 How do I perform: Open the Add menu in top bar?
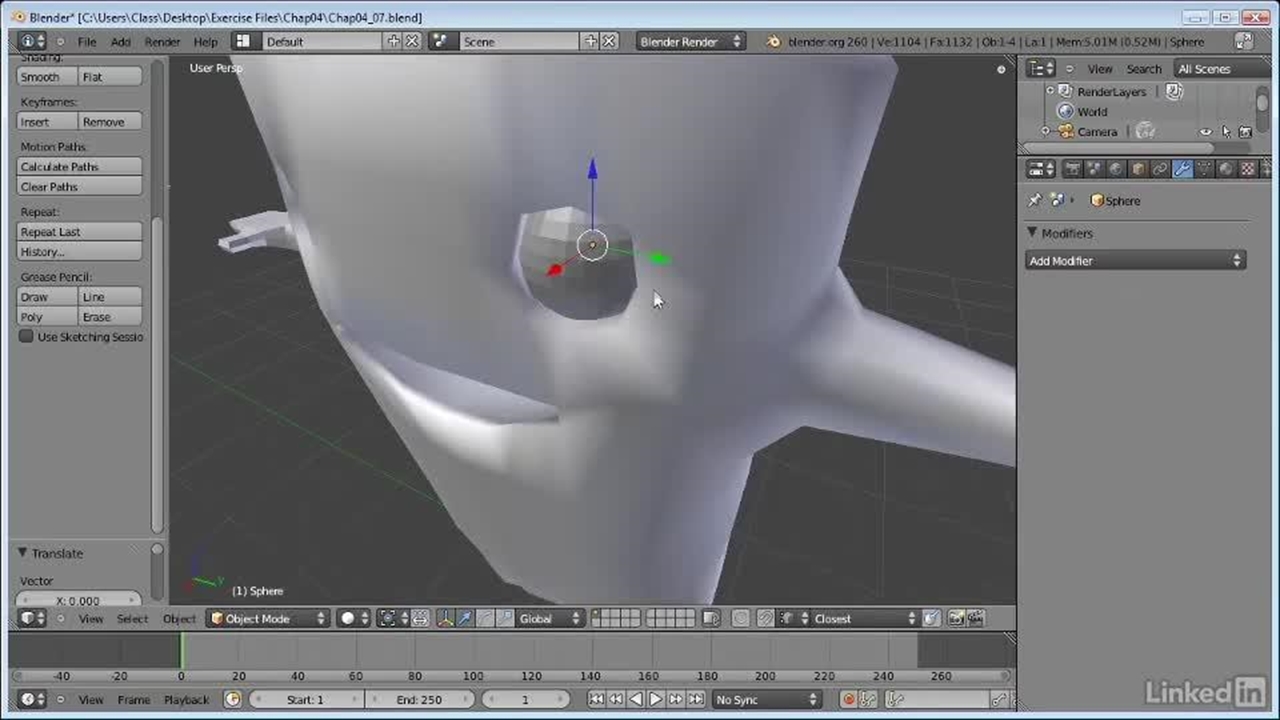120,42
